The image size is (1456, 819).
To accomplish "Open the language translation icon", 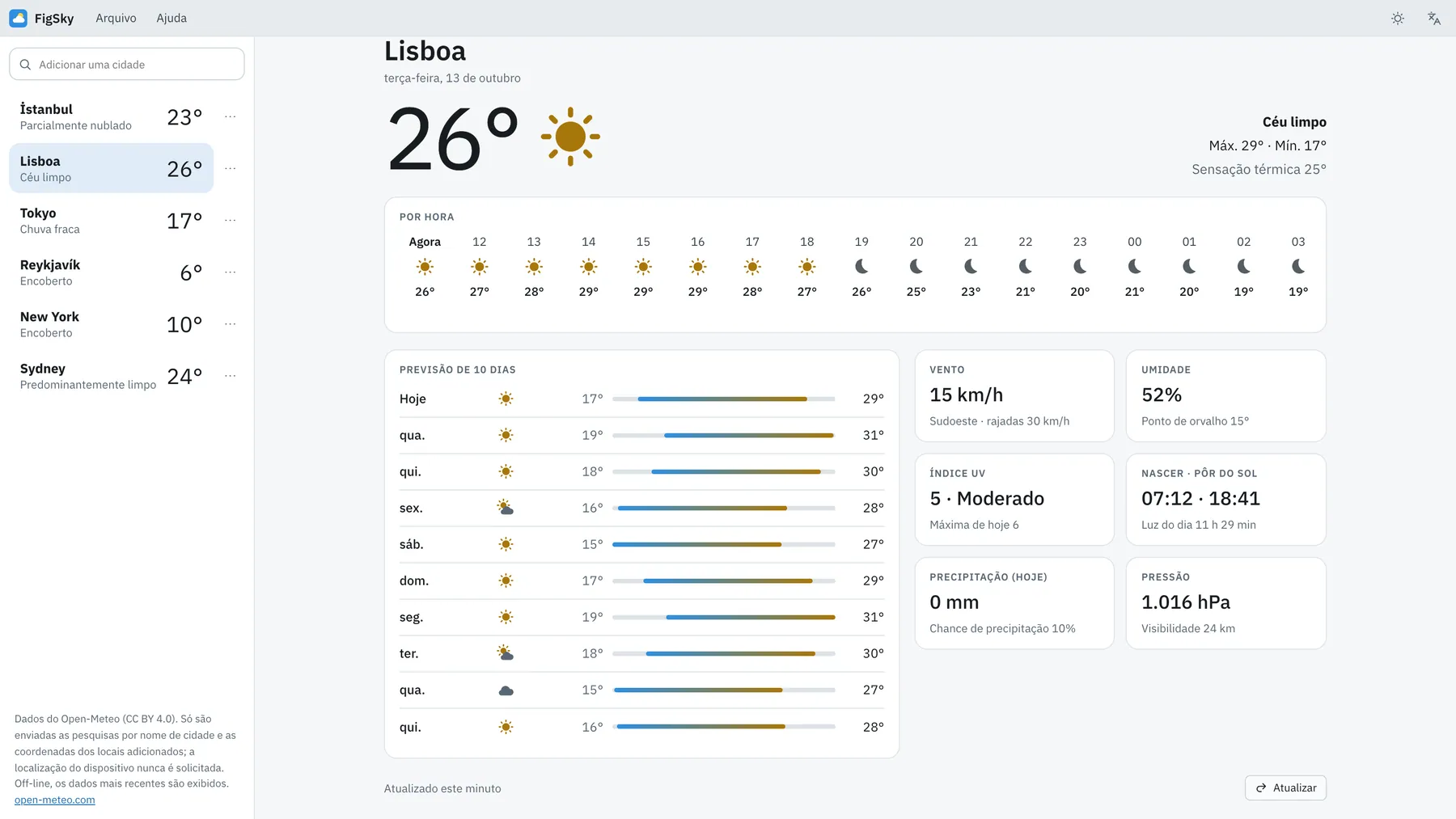I will coord(1433,19).
